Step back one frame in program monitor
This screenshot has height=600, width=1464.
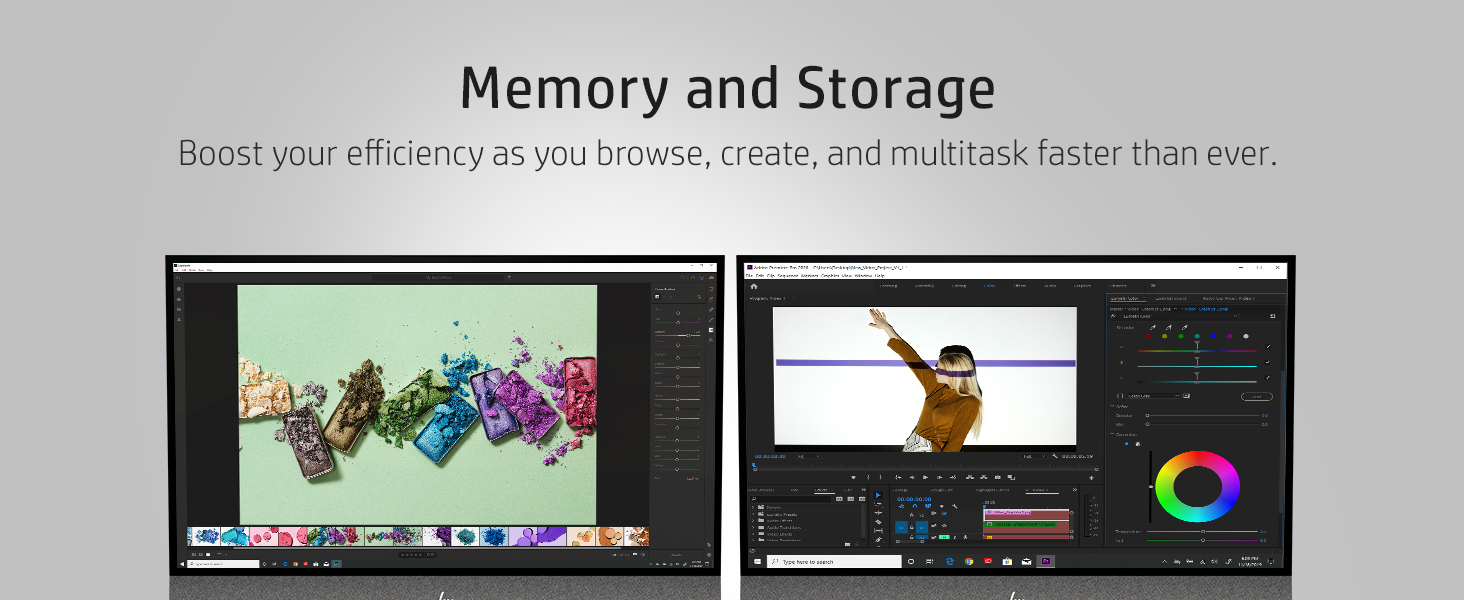coord(912,477)
